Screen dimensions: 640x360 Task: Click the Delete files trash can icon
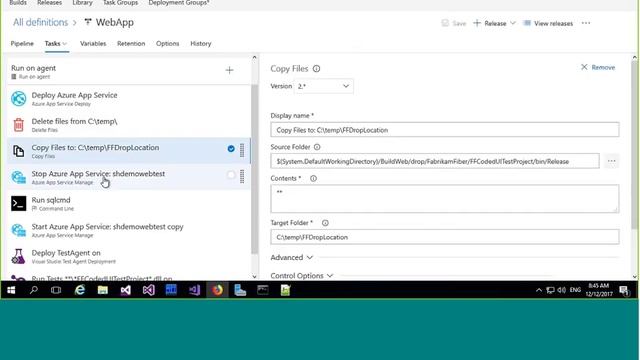tap(18, 125)
